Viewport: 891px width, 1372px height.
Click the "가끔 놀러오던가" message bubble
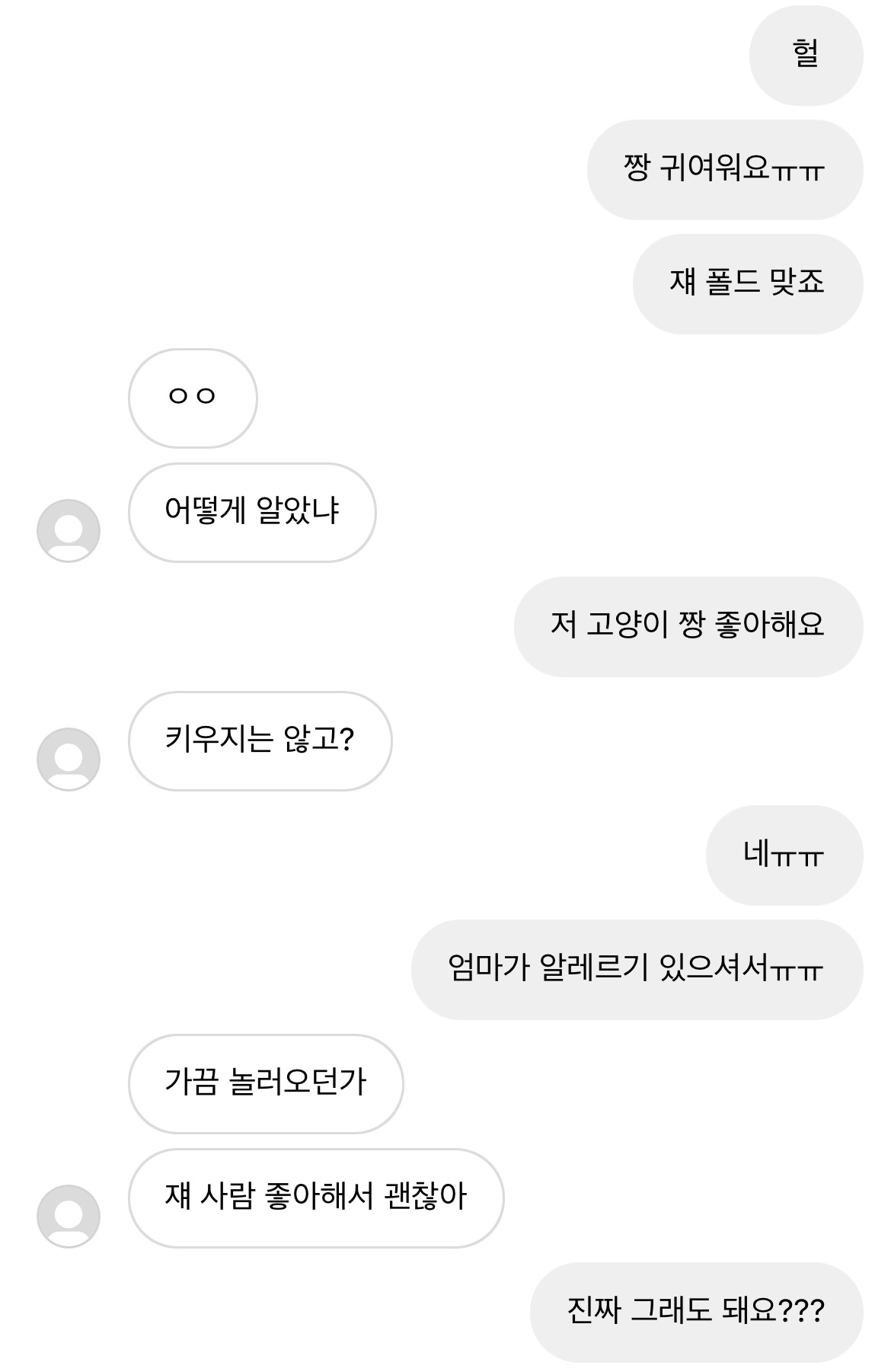(x=266, y=1083)
